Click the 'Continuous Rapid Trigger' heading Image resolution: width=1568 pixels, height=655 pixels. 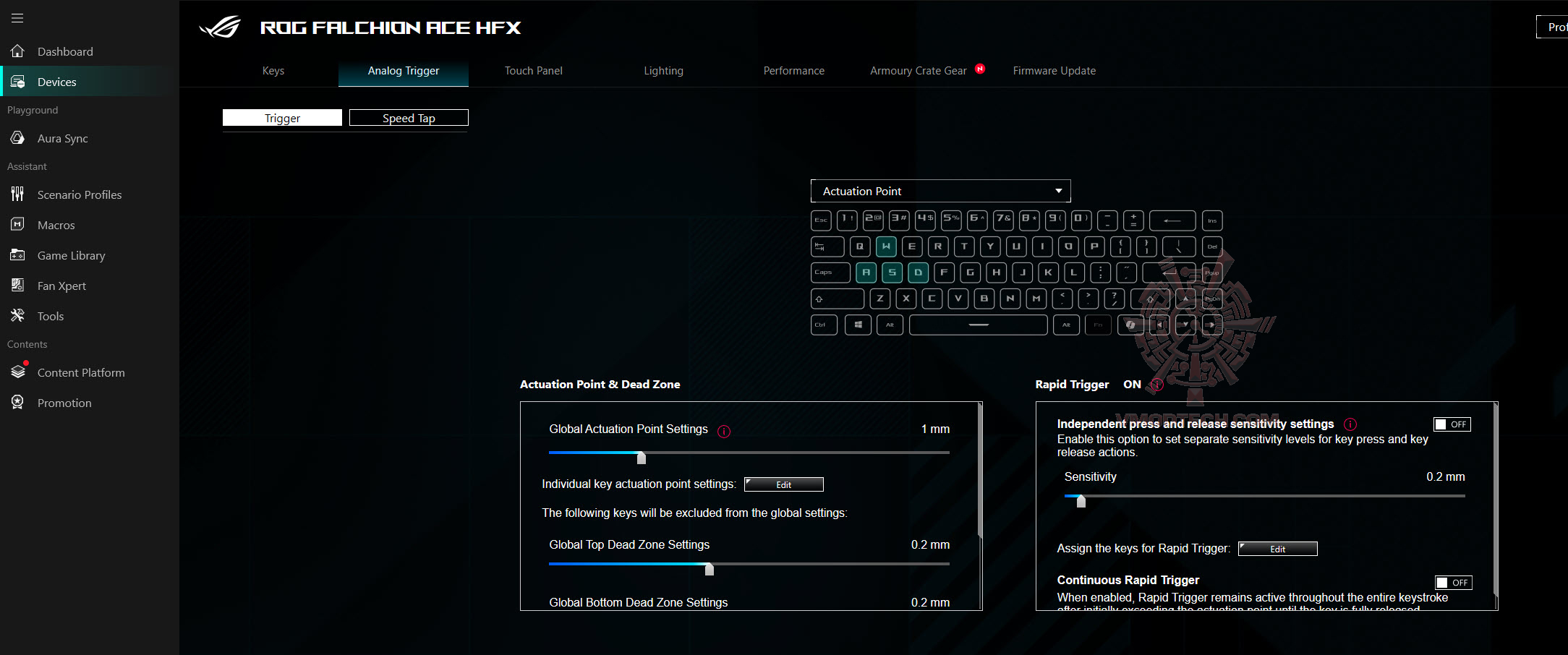[1128, 580]
